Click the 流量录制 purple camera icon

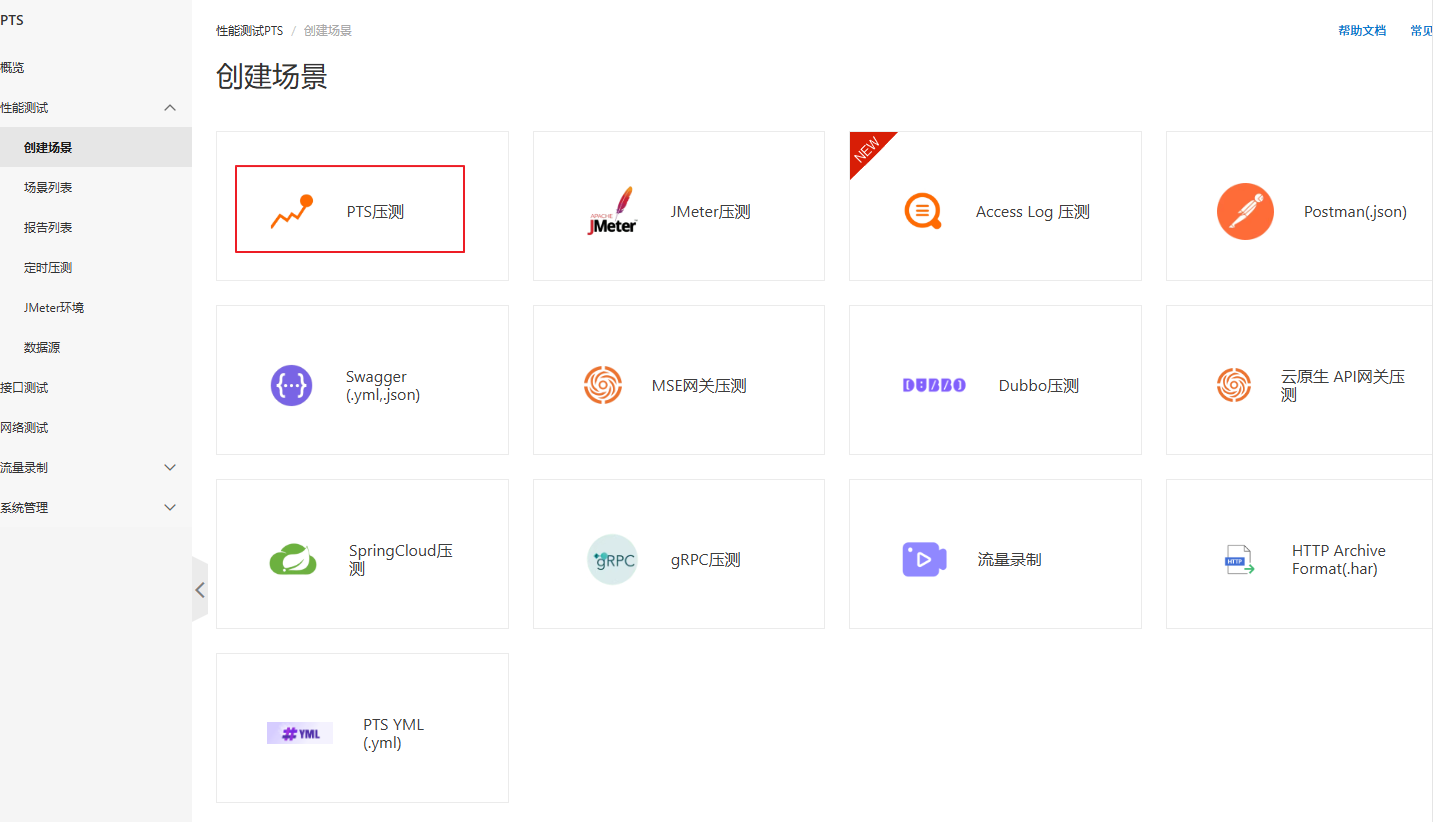[924, 559]
